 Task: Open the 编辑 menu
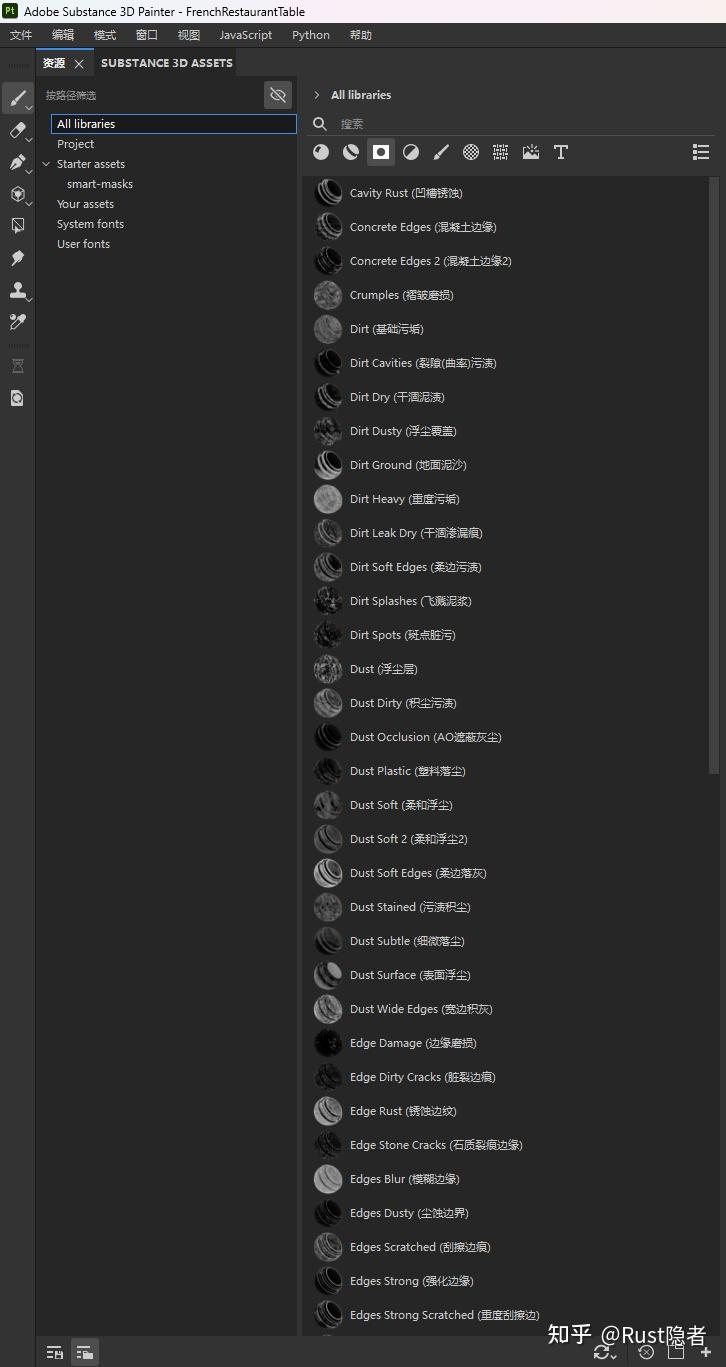pos(63,35)
